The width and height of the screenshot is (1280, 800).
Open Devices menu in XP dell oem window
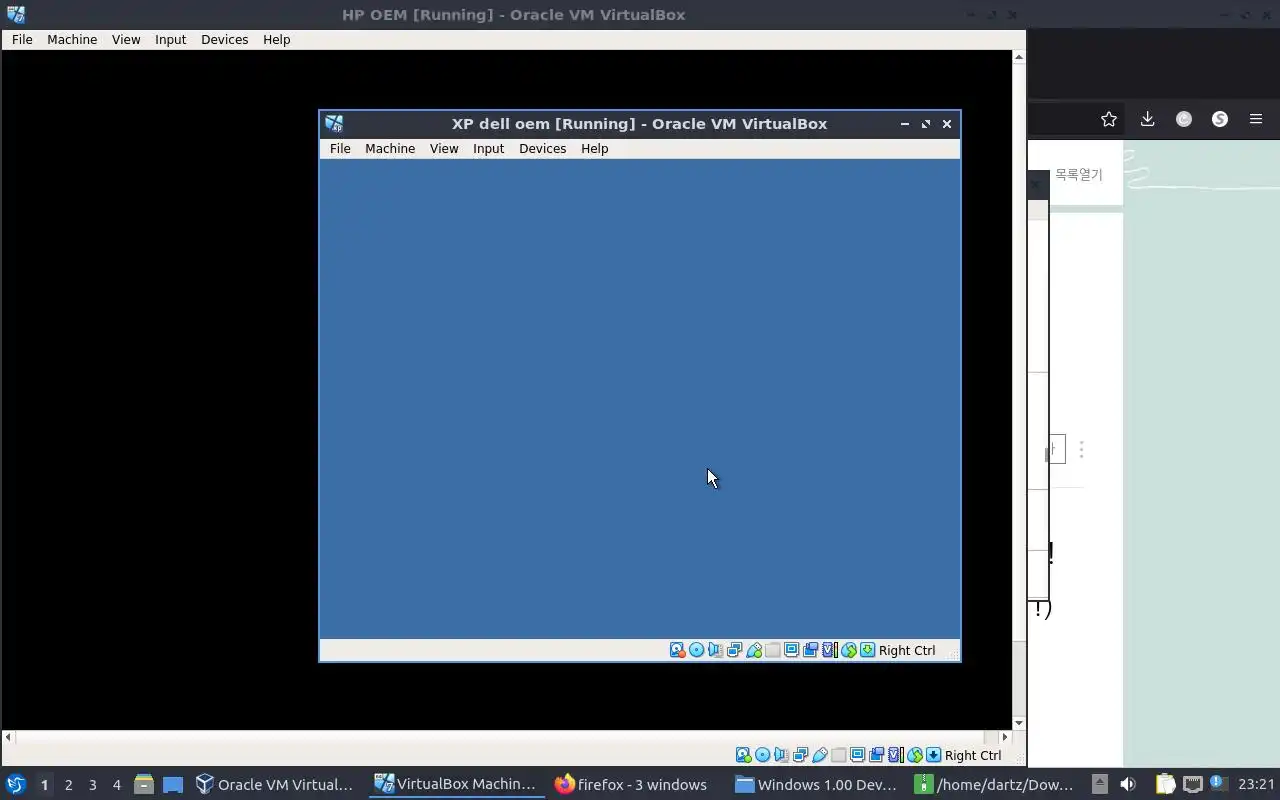[542, 148]
